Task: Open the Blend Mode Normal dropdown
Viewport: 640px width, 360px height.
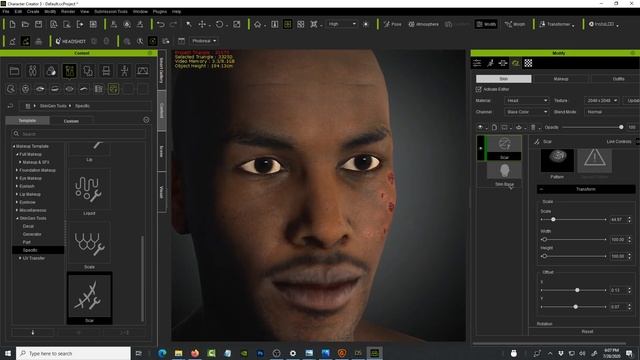Action: coord(611,112)
